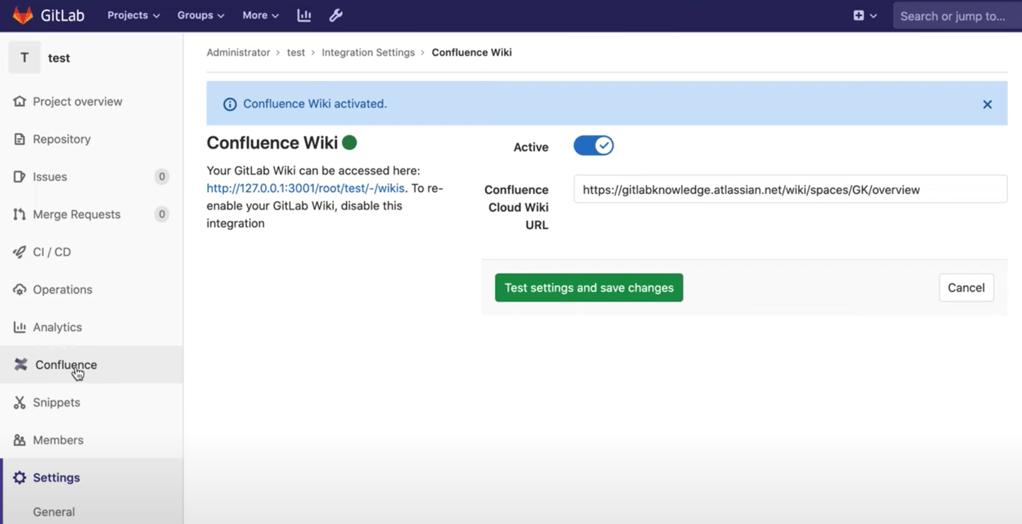Screen dimensions: 1022x524
Task: Click the Issues count badge 0
Action: pyautogui.click(x=162, y=177)
